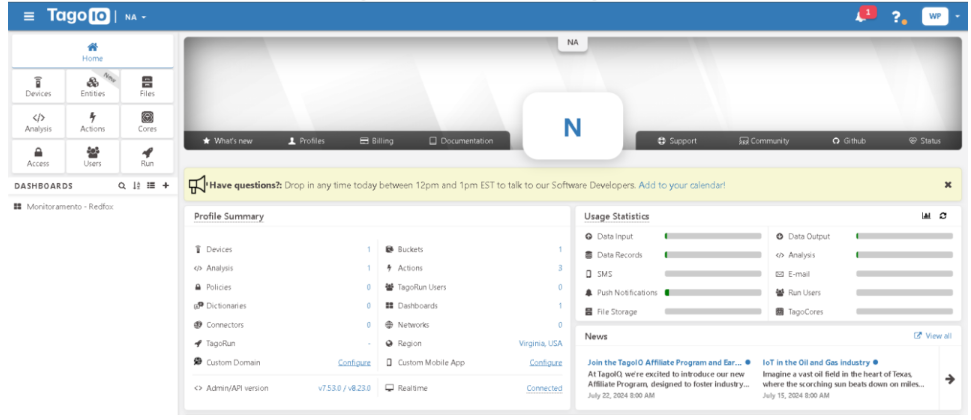Click View all news link

(x=933, y=336)
